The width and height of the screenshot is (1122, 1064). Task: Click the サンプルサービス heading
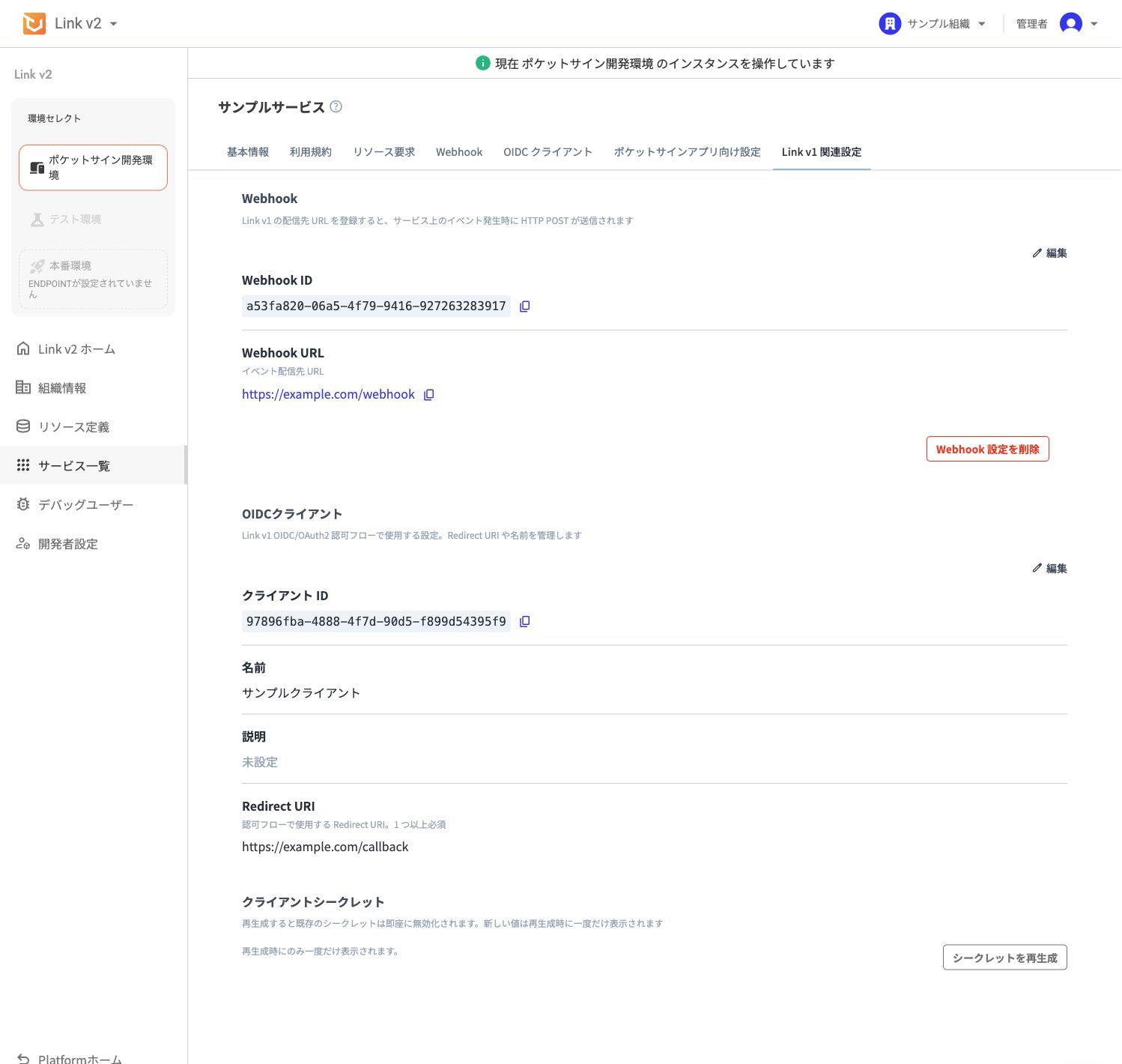(x=271, y=106)
